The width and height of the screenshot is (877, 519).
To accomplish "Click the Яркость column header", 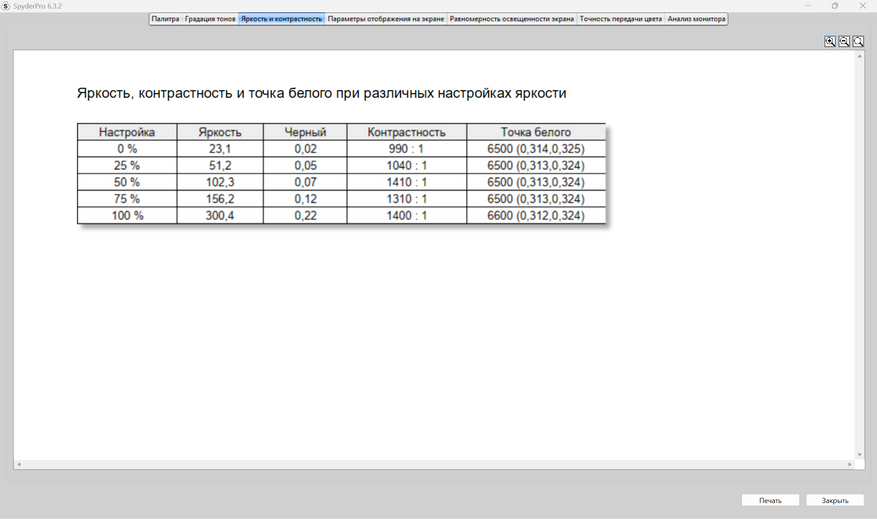I will coord(220,132).
